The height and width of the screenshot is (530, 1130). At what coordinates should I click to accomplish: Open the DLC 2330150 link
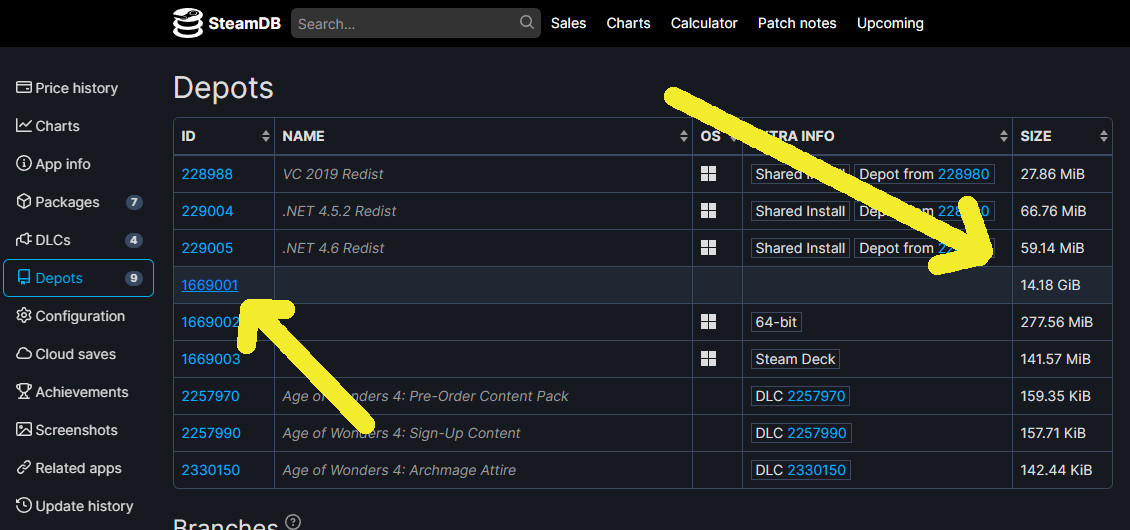pos(817,470)
